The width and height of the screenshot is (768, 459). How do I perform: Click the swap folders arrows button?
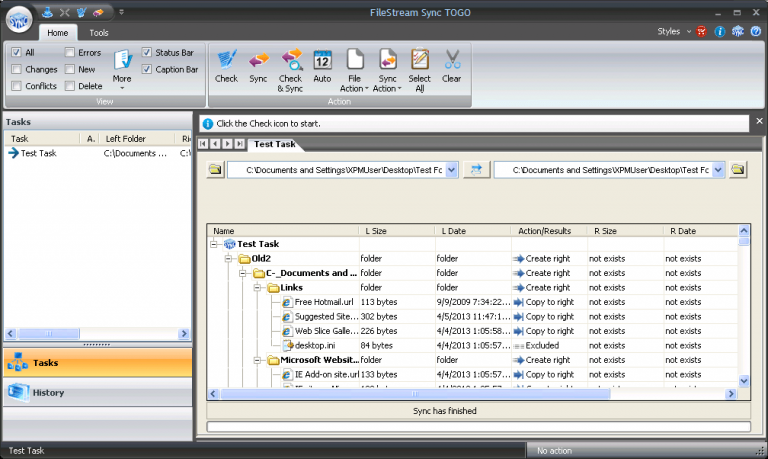tap(477, 169)
